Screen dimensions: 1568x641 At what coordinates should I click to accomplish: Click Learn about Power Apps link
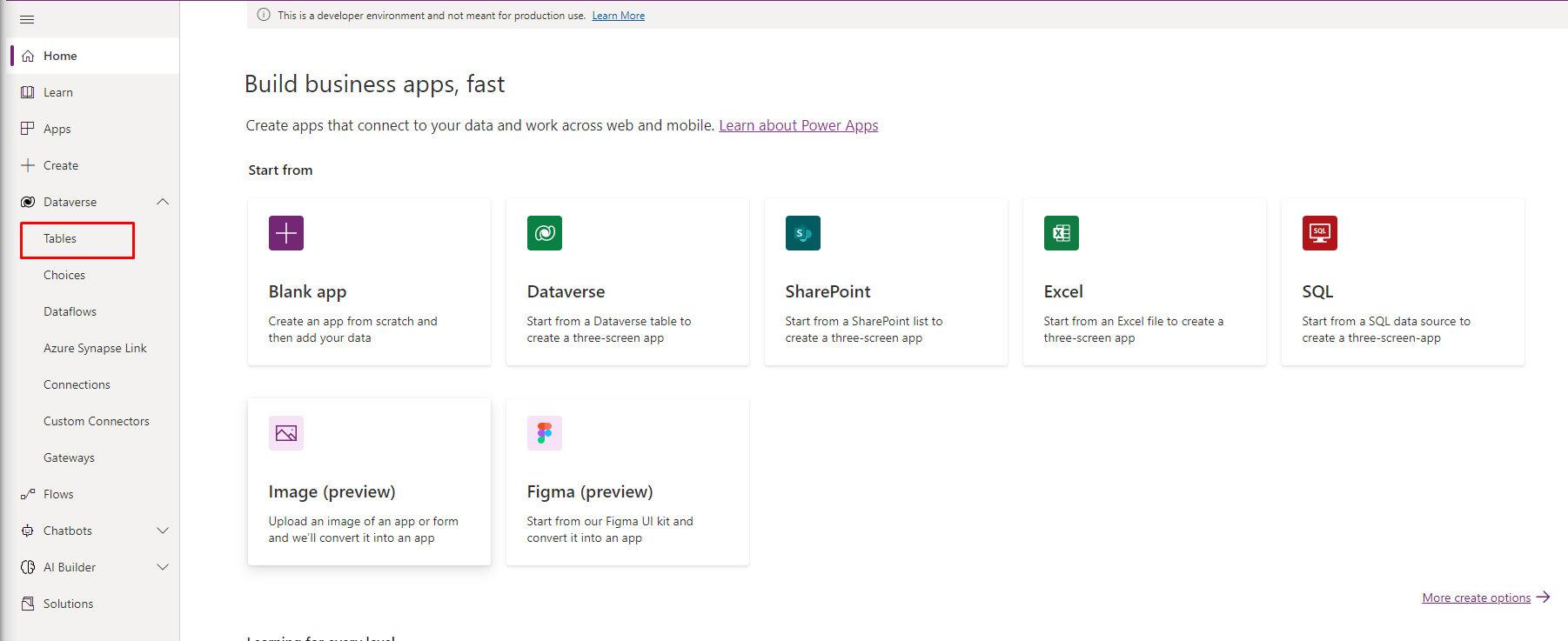click(799, 125)
